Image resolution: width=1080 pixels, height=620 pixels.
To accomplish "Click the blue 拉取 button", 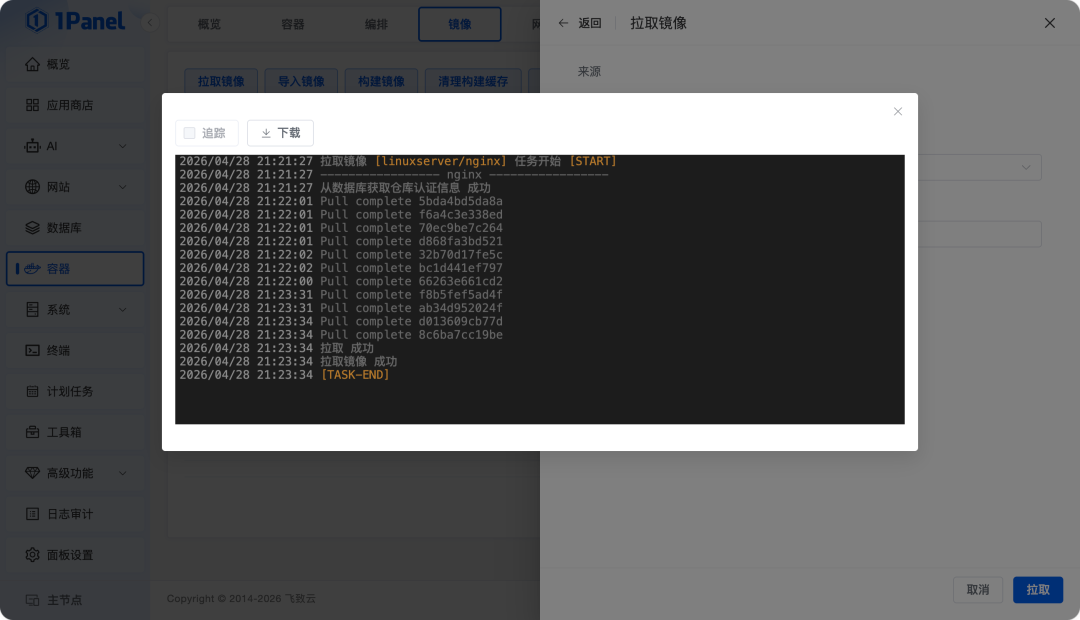I will tap(1038, 590).
